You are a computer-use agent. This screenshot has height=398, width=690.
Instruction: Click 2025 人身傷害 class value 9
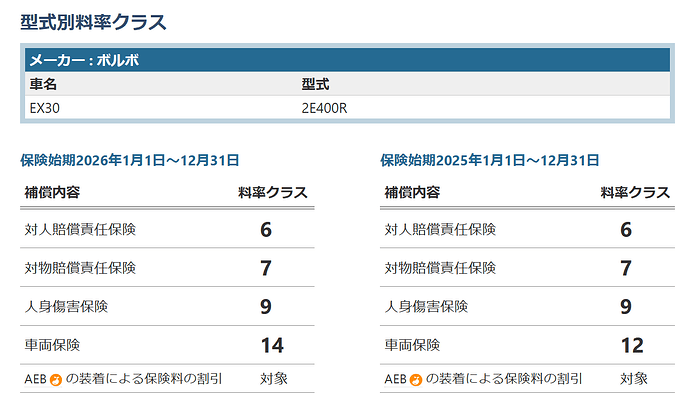[626, 307]
